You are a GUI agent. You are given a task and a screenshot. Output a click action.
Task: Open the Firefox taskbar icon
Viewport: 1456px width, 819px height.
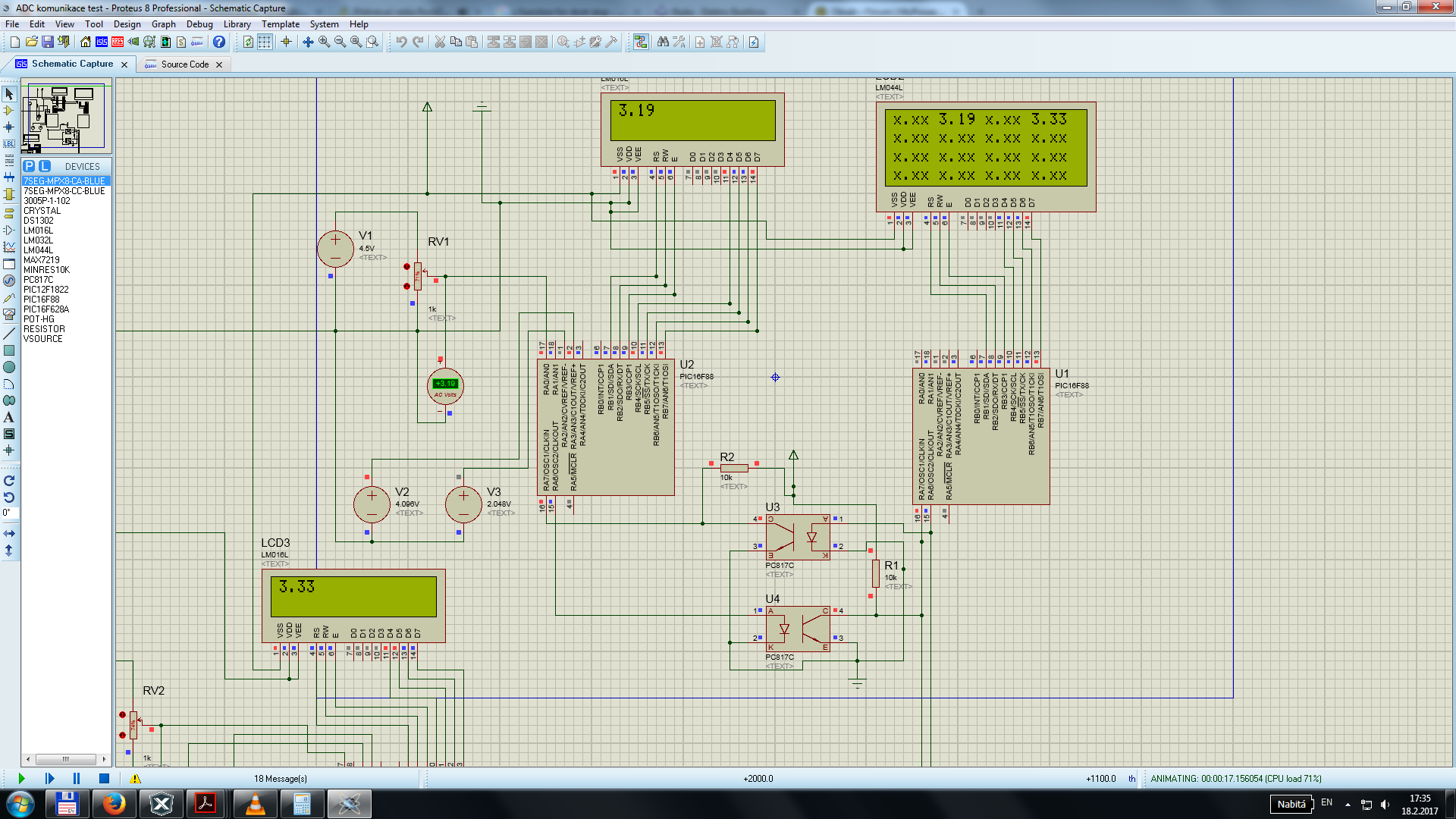(114, 803)
